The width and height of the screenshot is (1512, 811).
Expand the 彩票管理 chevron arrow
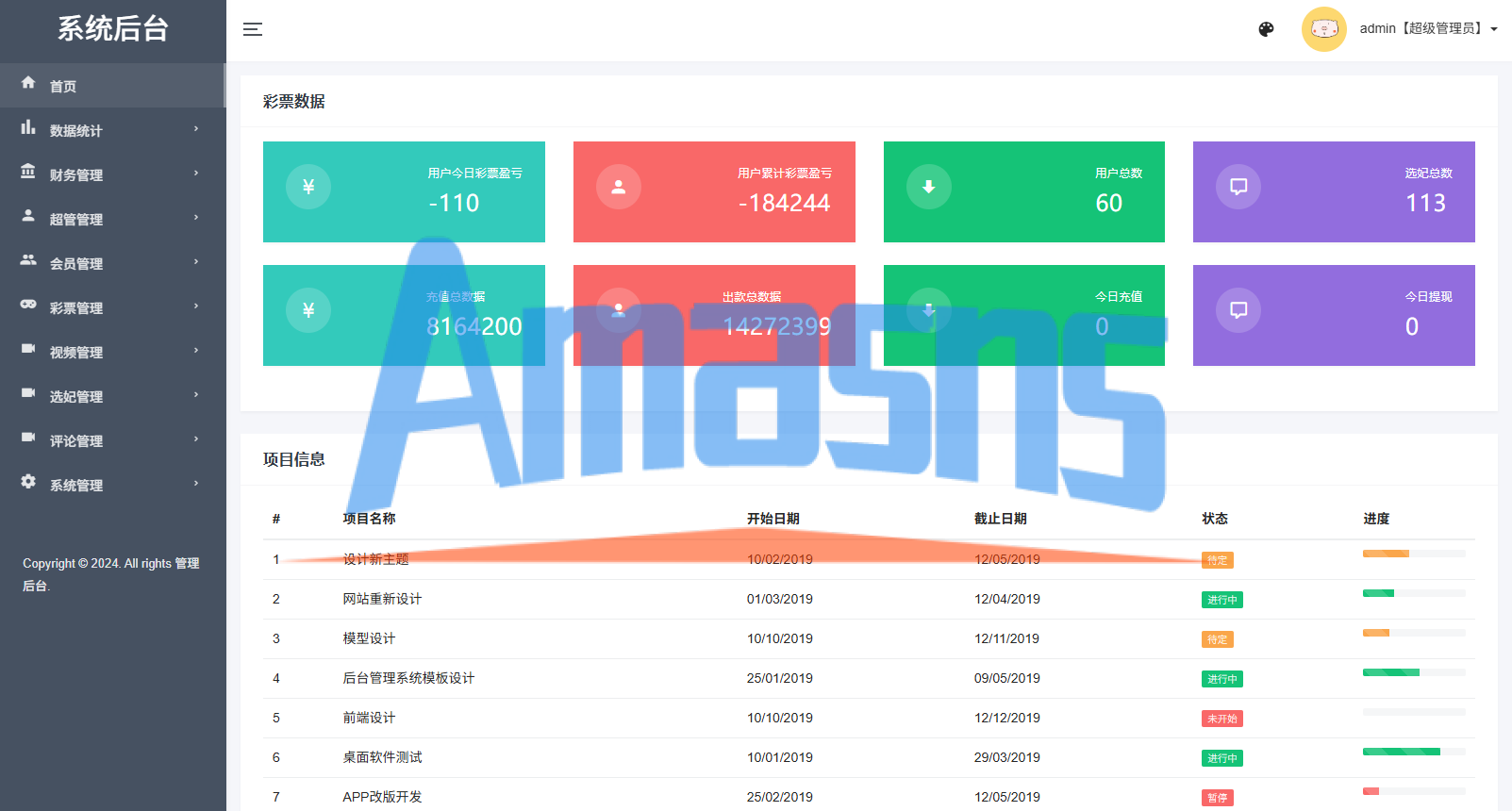coord(196,306)
